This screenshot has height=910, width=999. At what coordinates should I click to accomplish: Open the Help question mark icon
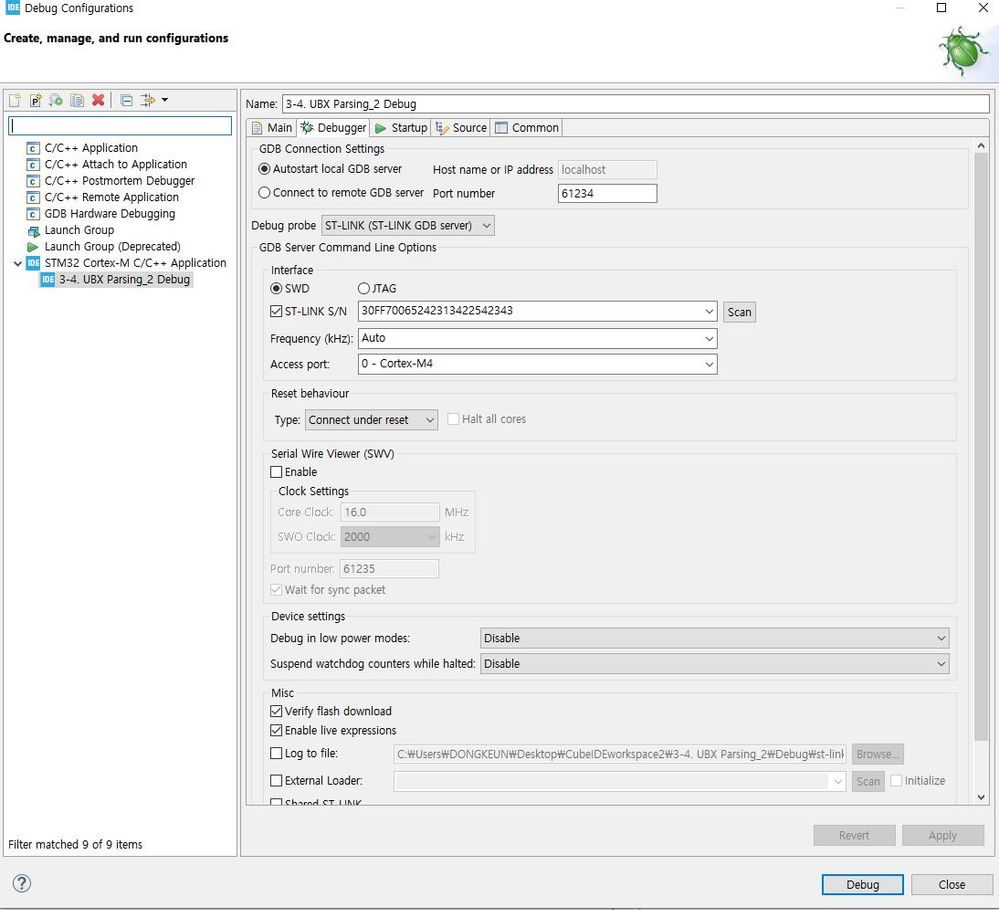point(22,883)
